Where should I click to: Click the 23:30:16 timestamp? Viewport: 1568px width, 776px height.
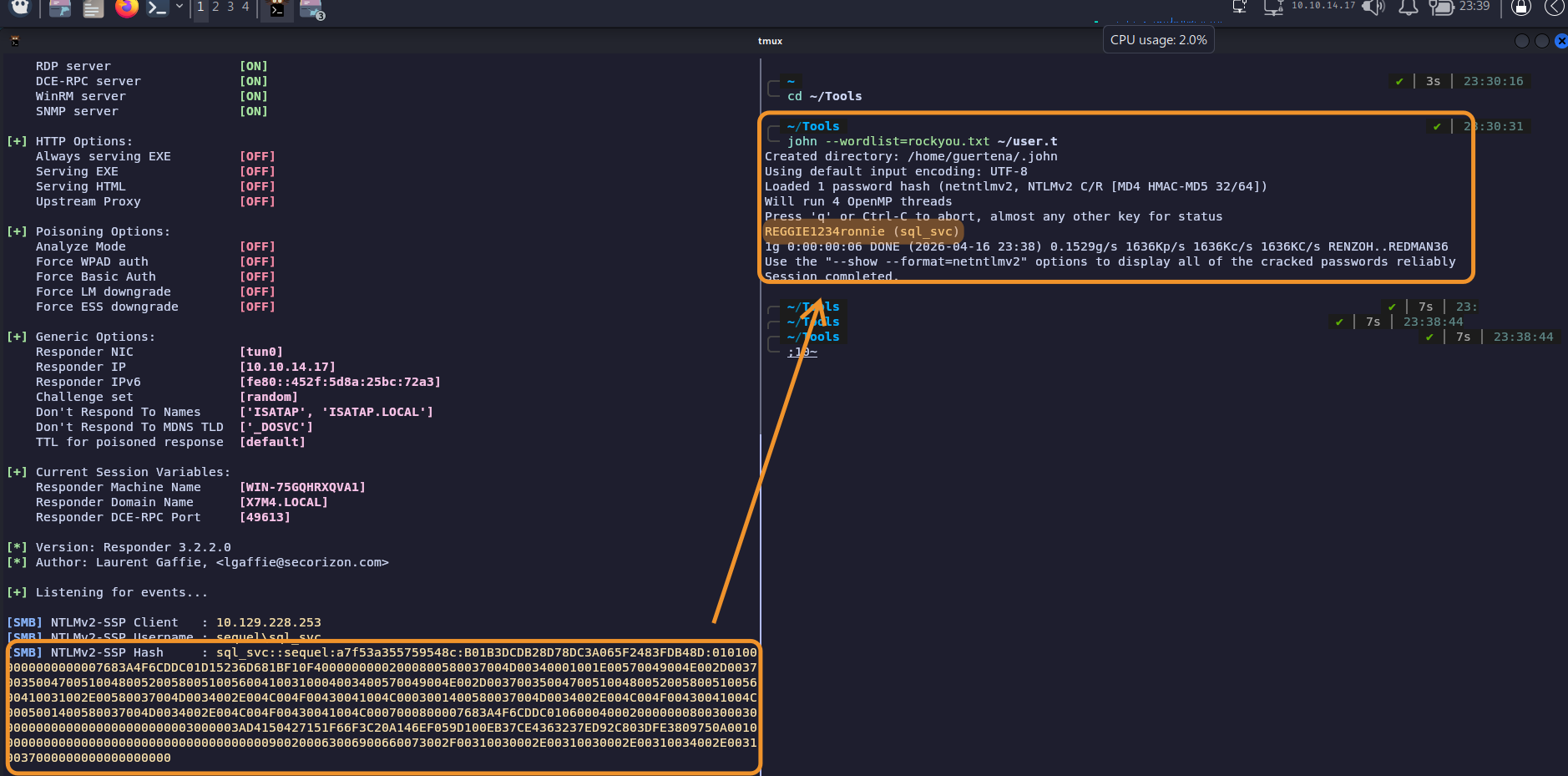point(1493,81)
